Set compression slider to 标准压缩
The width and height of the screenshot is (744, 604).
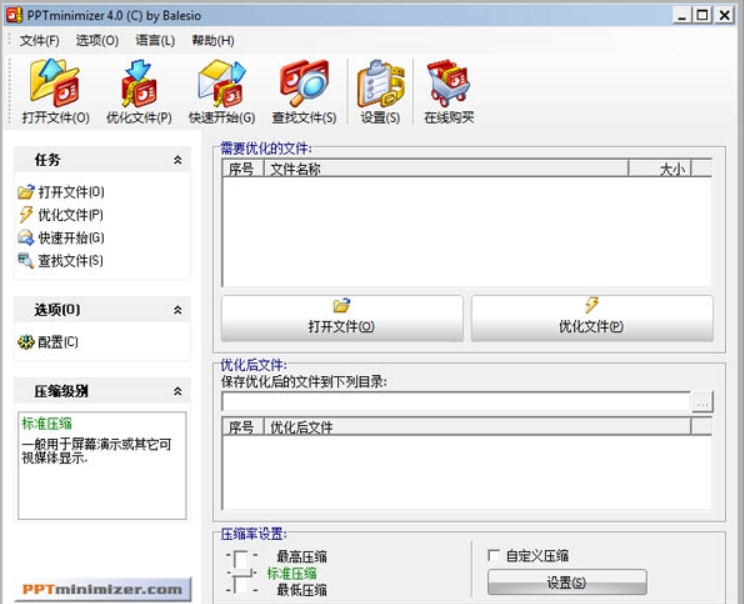click(x=292, y=573)
